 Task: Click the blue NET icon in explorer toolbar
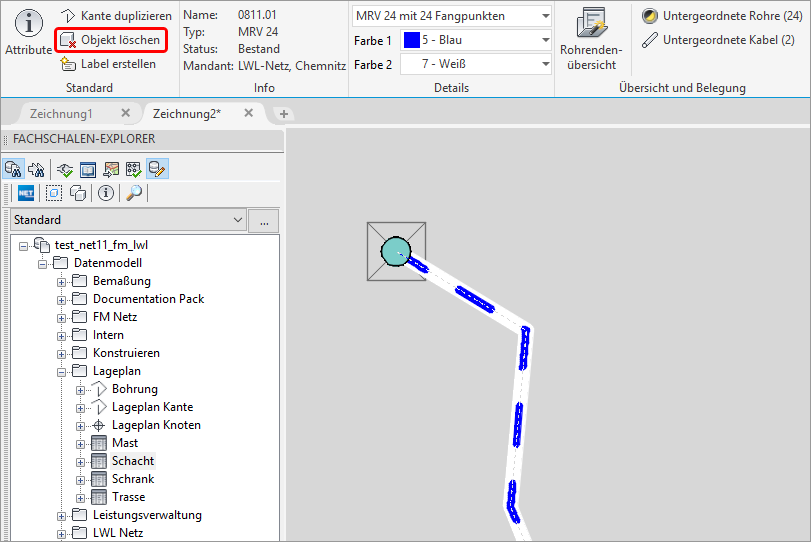point(26,193)
